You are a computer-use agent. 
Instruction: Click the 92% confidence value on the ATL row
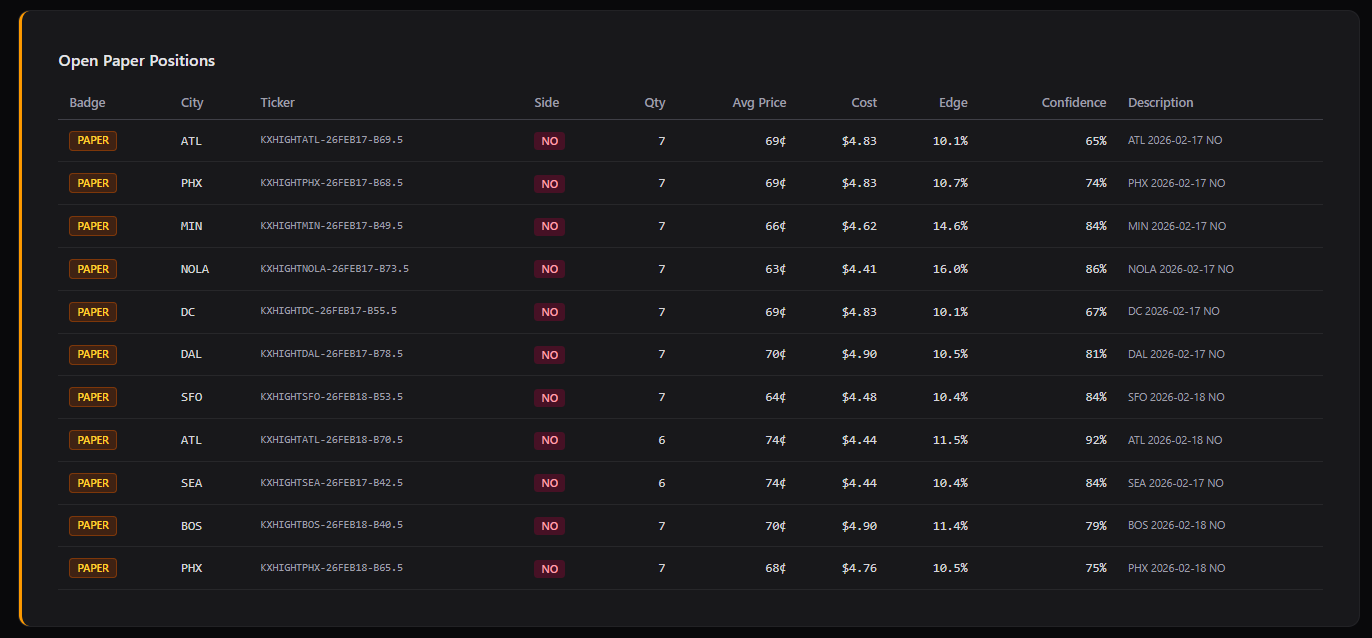click(x=1098, y=440)
